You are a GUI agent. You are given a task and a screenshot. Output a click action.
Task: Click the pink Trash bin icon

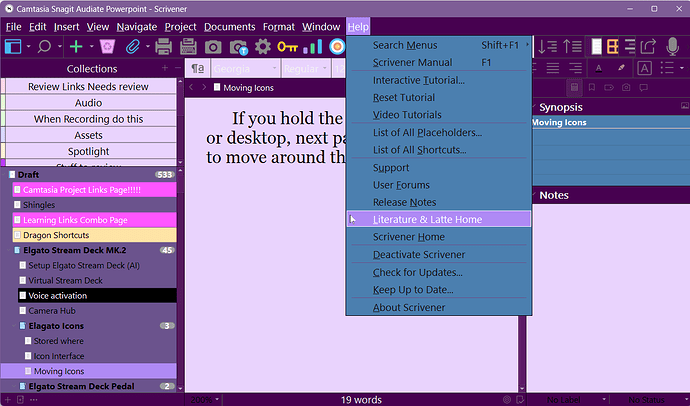(x=107, y=46)
